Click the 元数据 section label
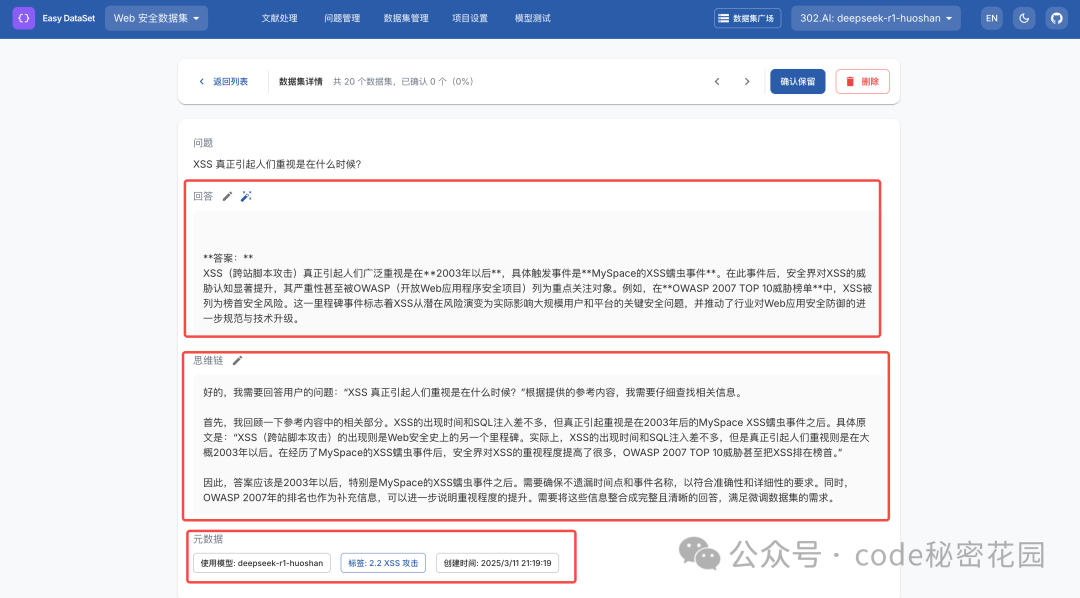 click(x=208, y=539)
